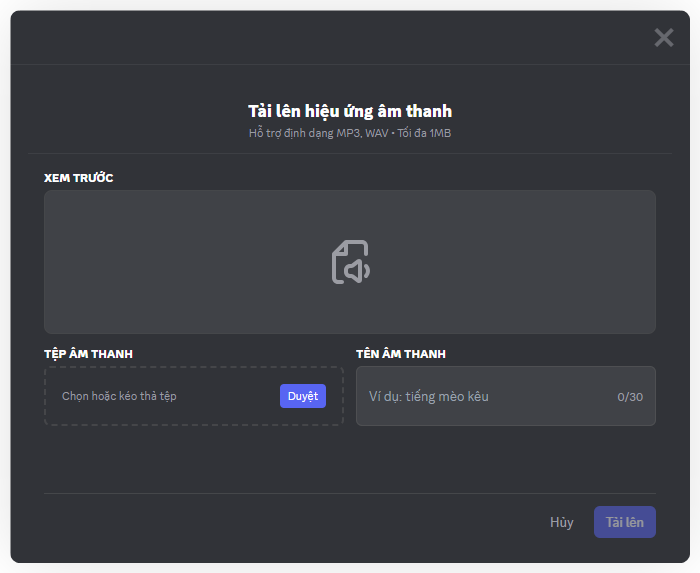This screenshot has height=573, width=700.
Task: Click the TỆP ÂM THANH label
Action: [88, 354]
